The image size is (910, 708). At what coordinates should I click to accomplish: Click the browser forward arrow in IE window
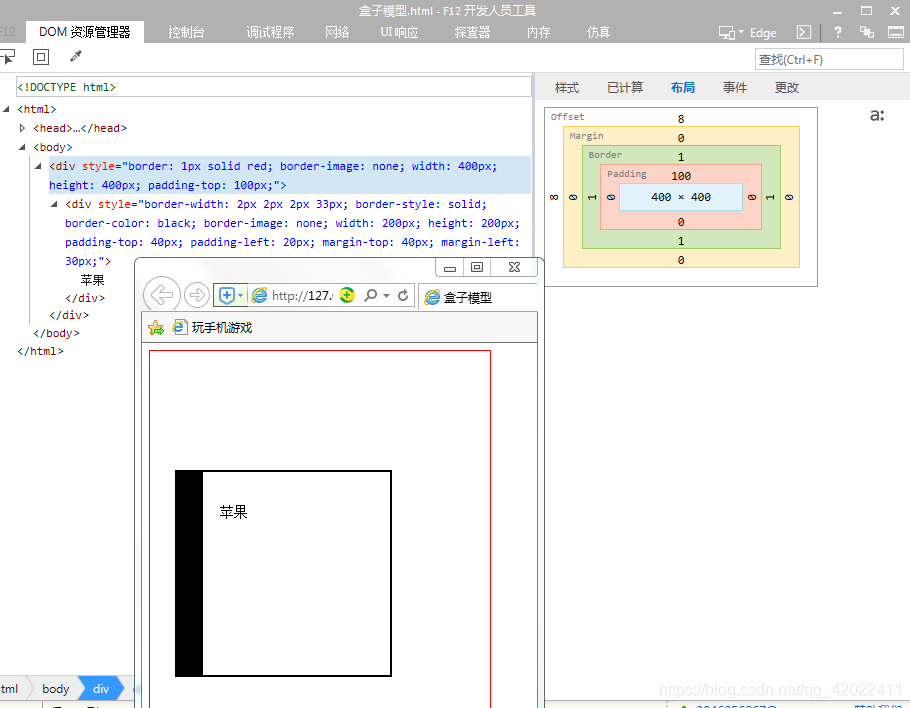(x=197, y=295)
